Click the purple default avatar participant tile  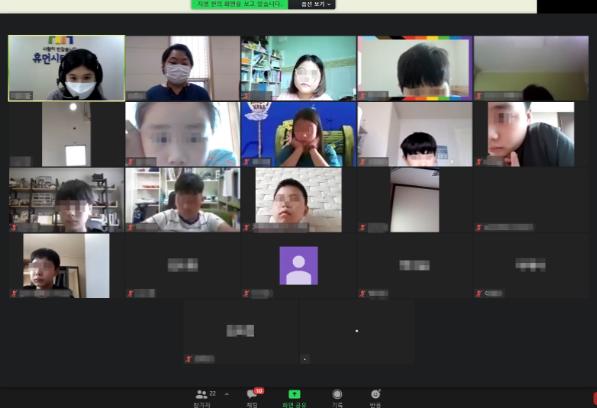point(298,266)
